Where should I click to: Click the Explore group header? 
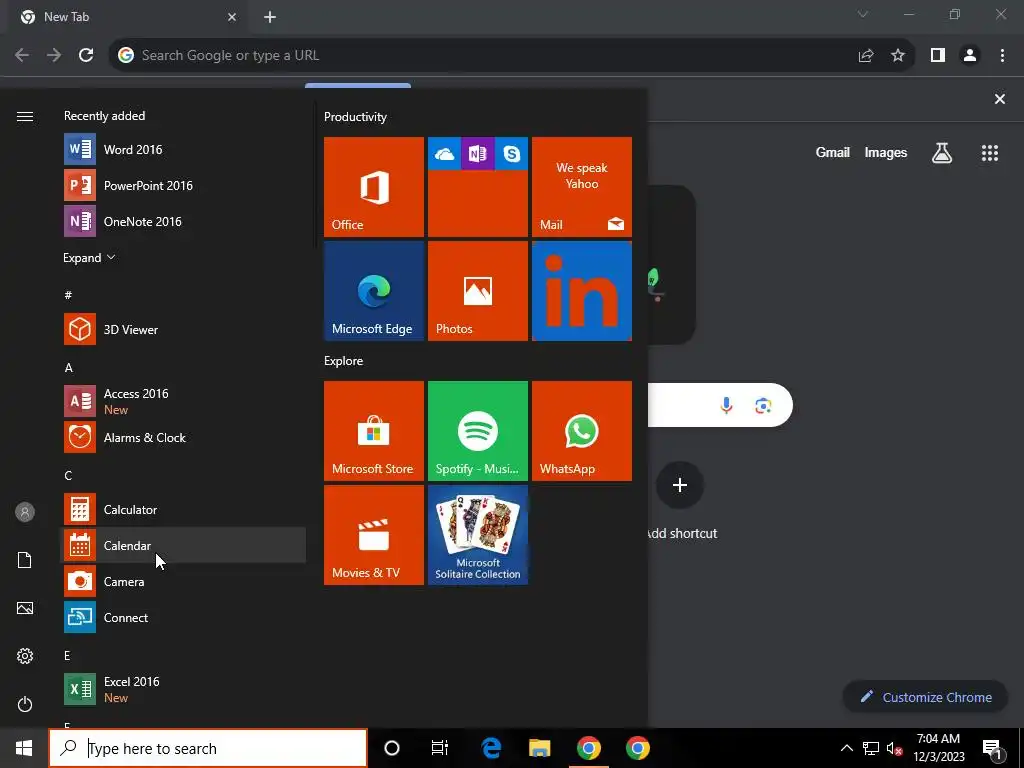(x=344, y=361)
